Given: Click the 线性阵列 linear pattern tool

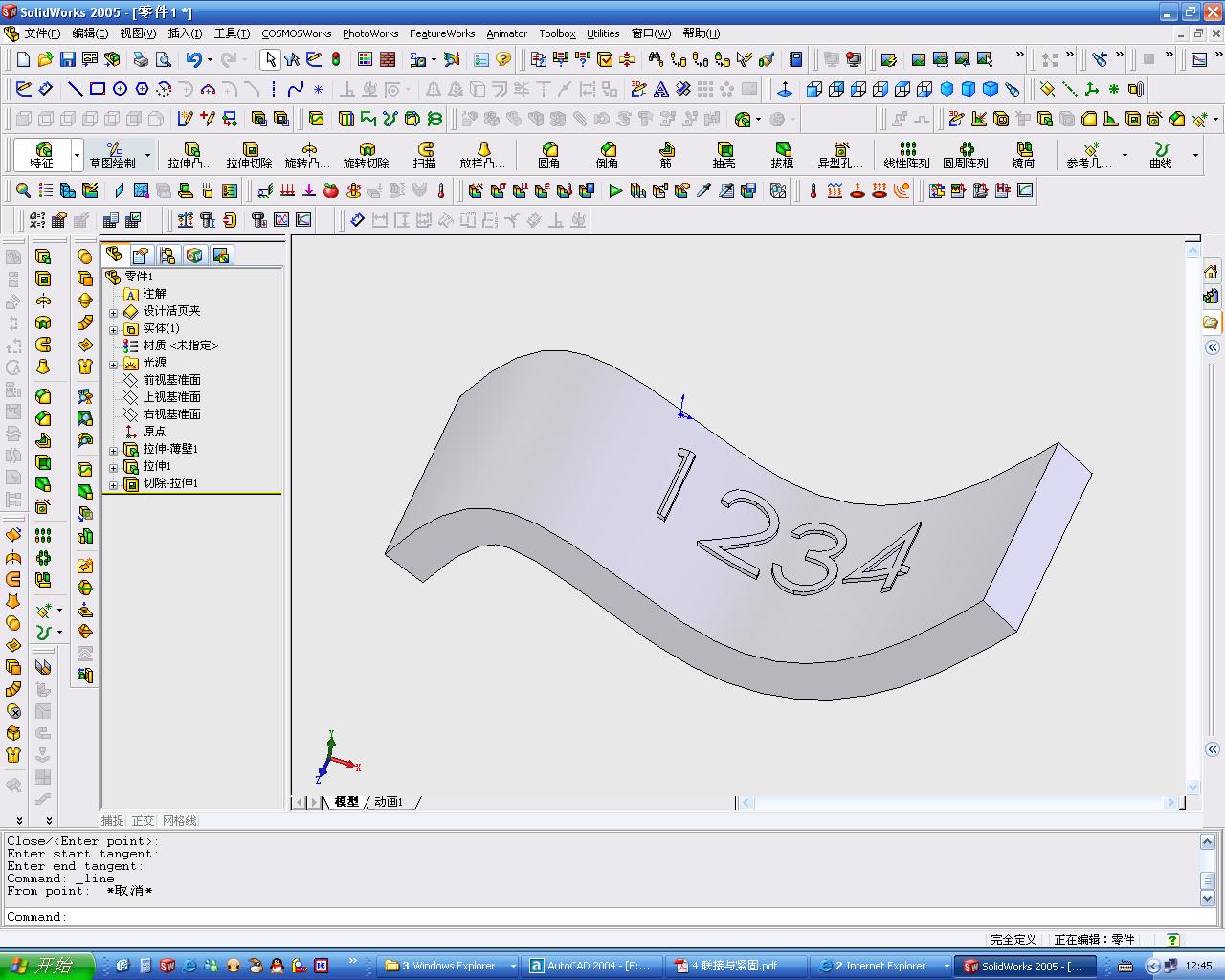Looking at the screenshot, I should coord(906,155).
